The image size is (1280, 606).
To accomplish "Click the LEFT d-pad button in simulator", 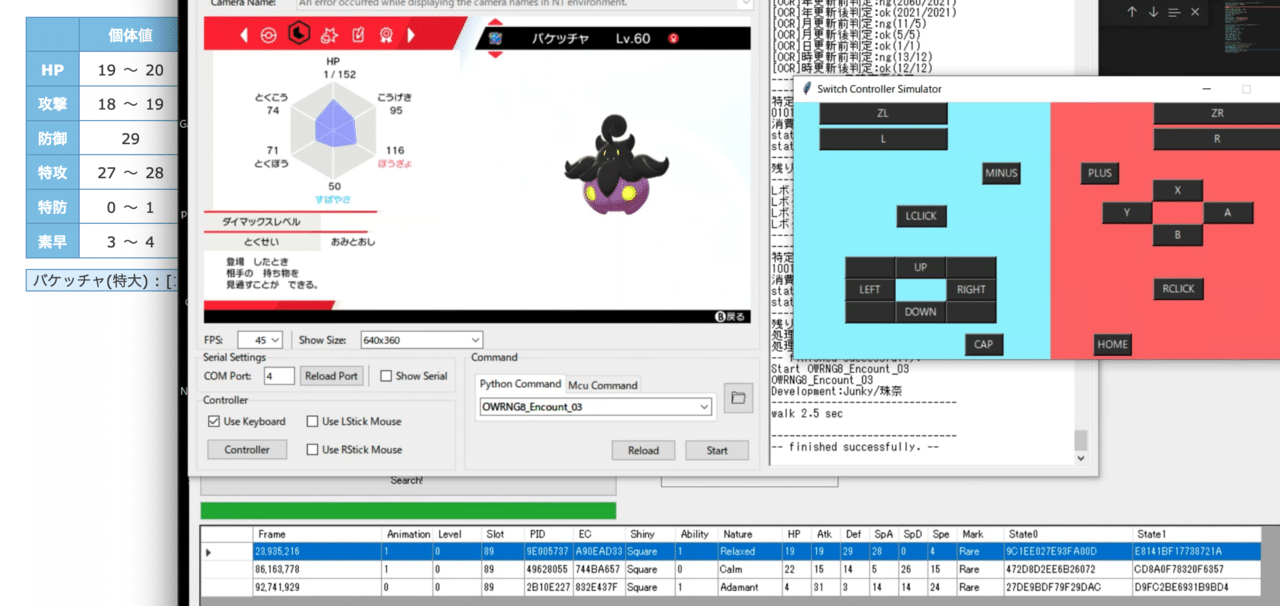I will [x=870, y=290].
